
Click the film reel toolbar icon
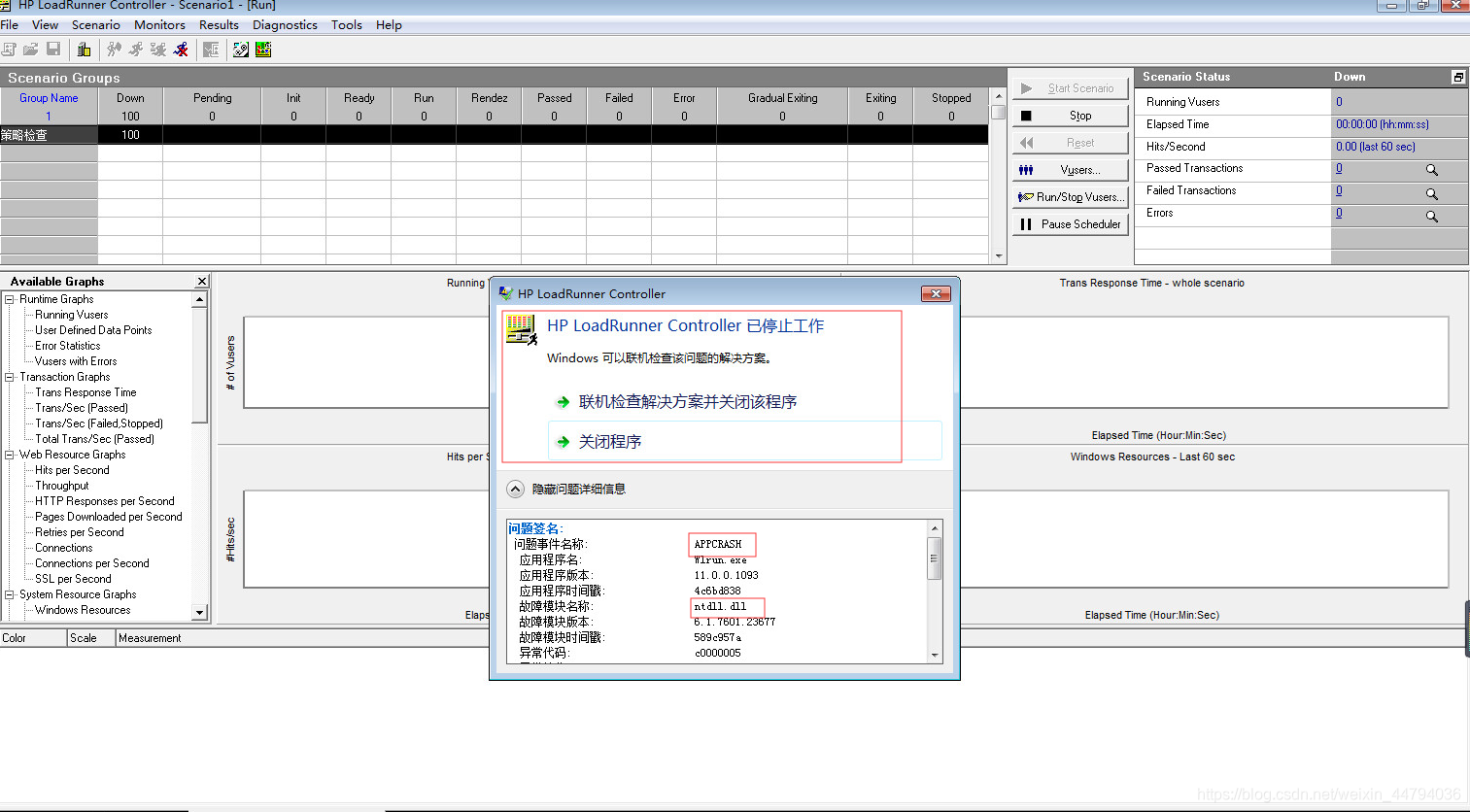click(241, 50)
